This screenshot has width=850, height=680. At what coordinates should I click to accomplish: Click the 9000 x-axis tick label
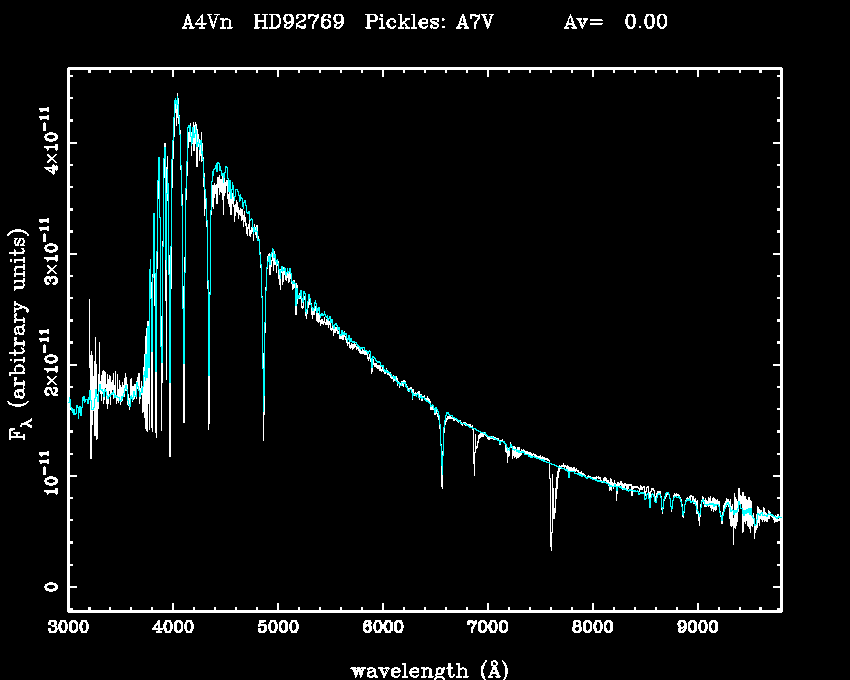point(697,629)
